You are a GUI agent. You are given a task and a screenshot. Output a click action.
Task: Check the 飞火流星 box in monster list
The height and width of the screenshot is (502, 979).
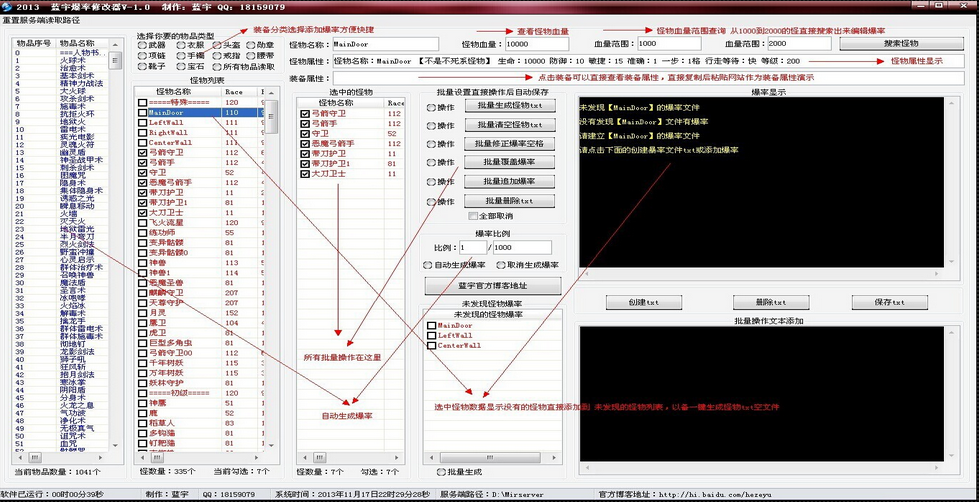pyautogui.click(x=142, y=223)
